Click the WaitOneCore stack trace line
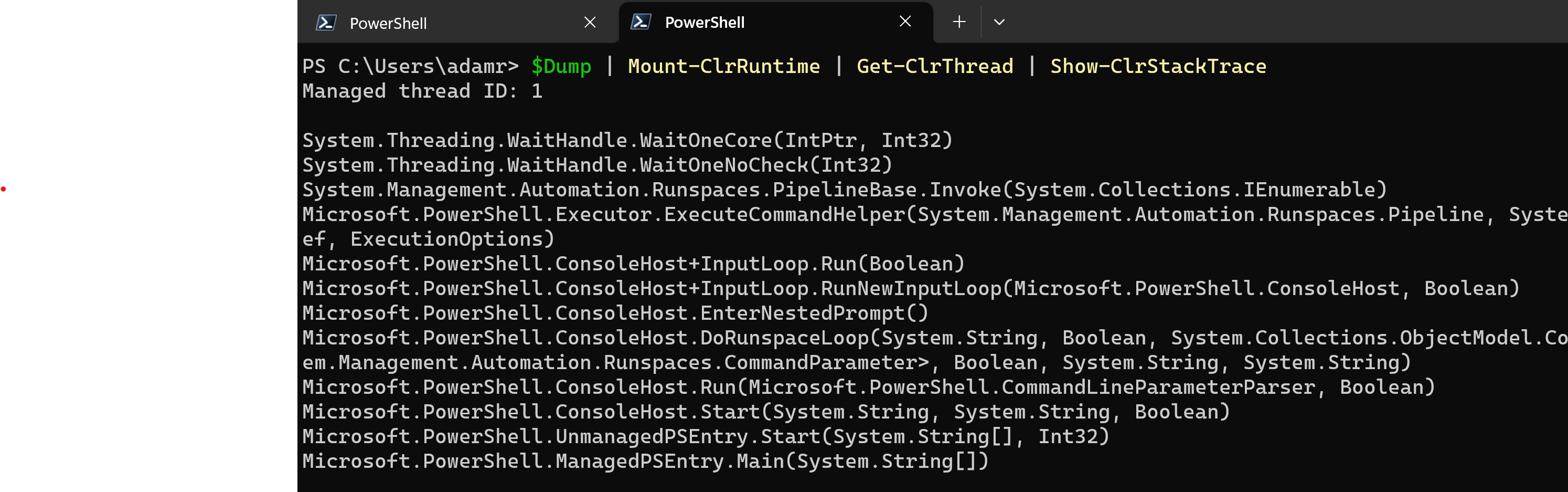Viewport: 1568px width, 492px height. (627, 140)
